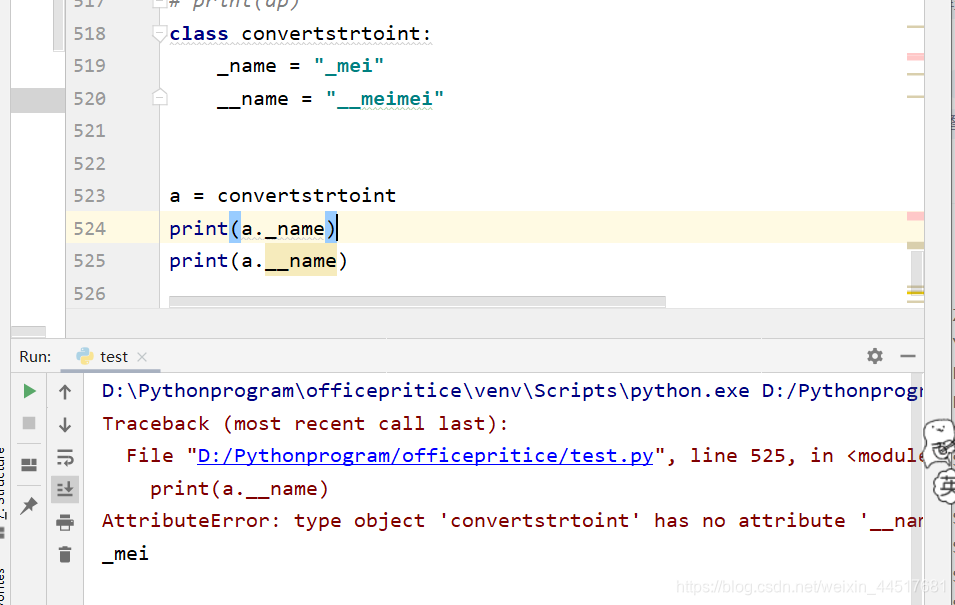This screenshot has width=955, height=605.
Task: Click the AttributeError message line
Action: click(x=512, y=521)
